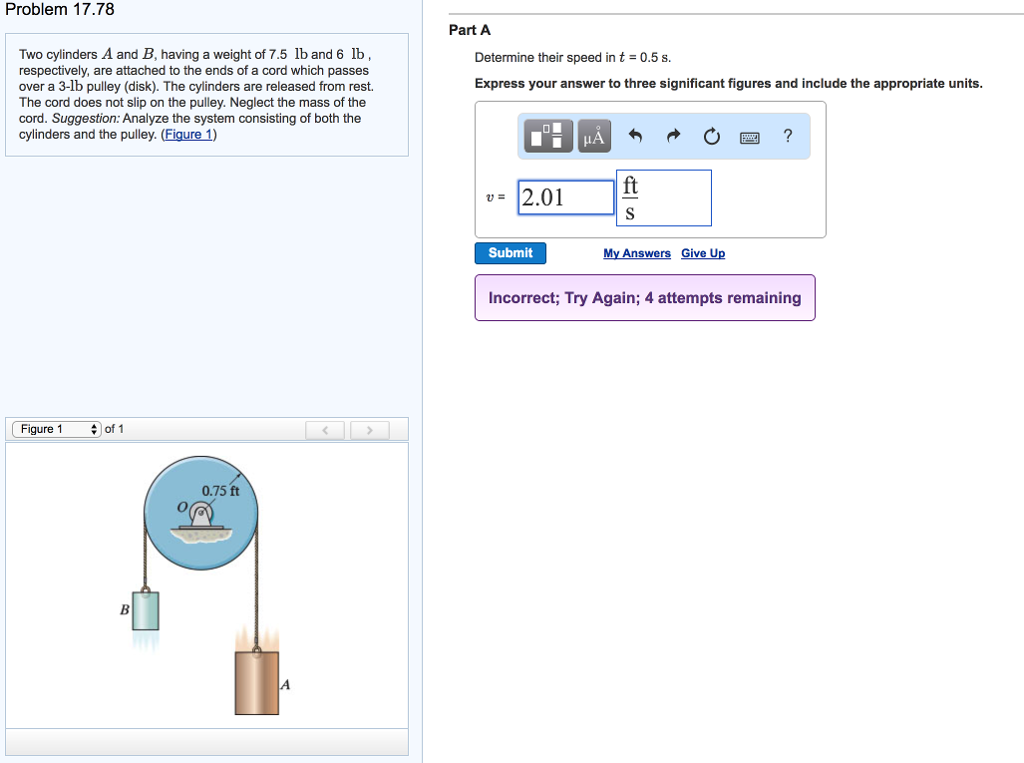
Task: Open Figure 1 link in problem statement
Action: (188, 134)
